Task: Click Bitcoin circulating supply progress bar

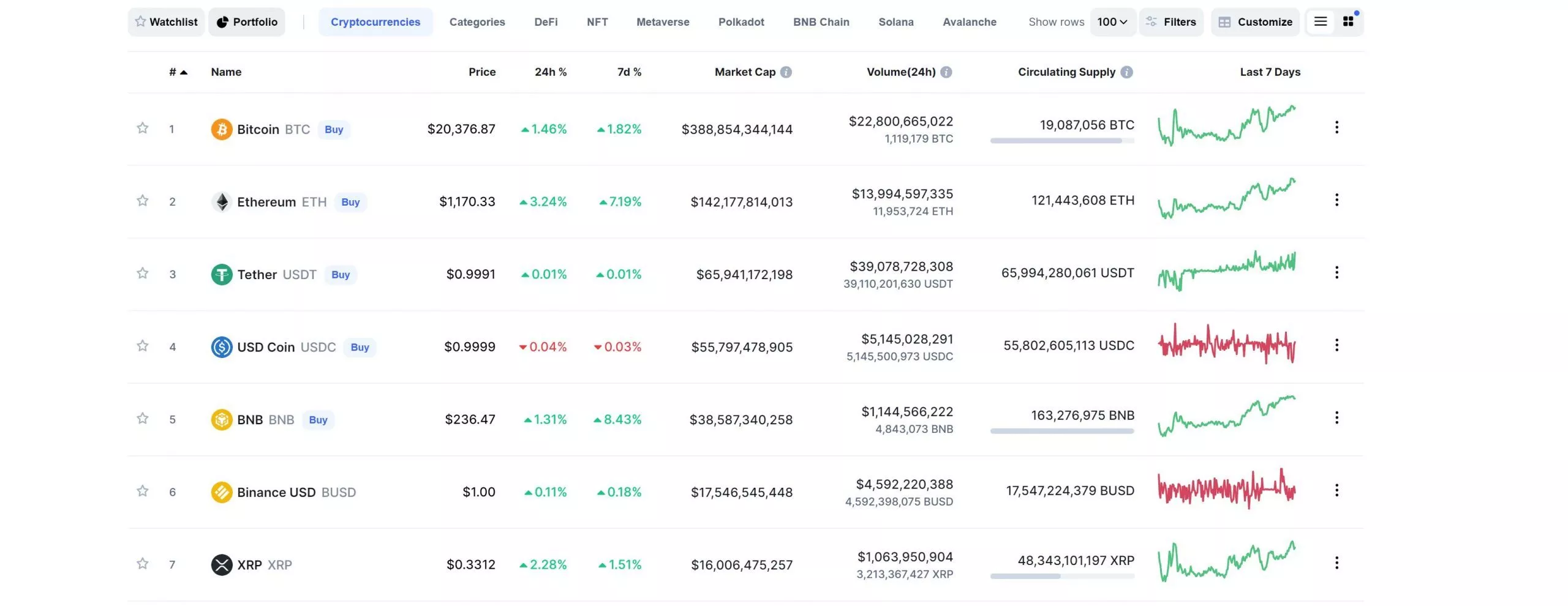Action: pos(1062,141)
